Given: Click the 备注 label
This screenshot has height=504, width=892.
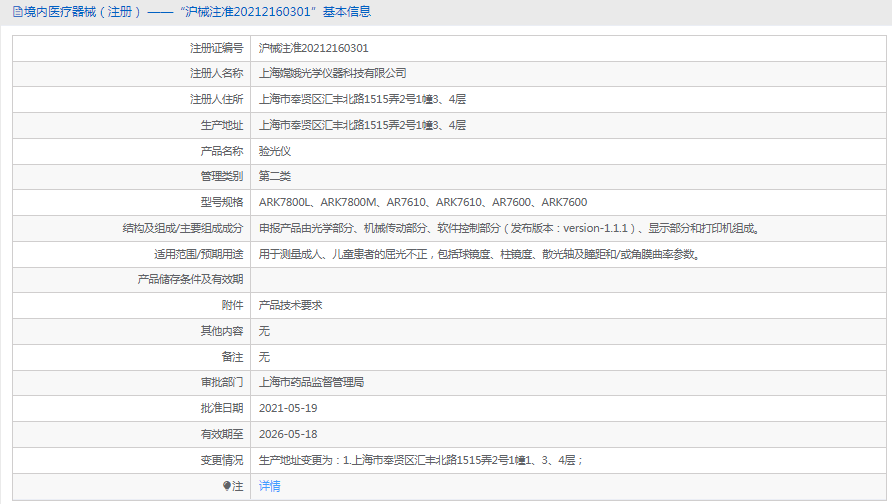Looking at the screenshot, I should pos(232,357).
